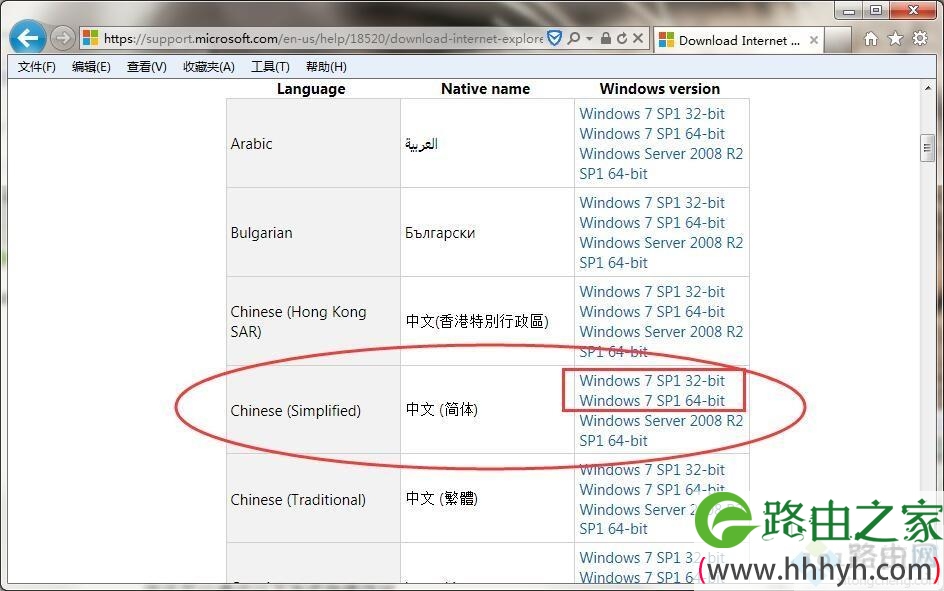Click the Microsoft logo in address bar
This screenshot has width=944, height=591.
point(90,39)
